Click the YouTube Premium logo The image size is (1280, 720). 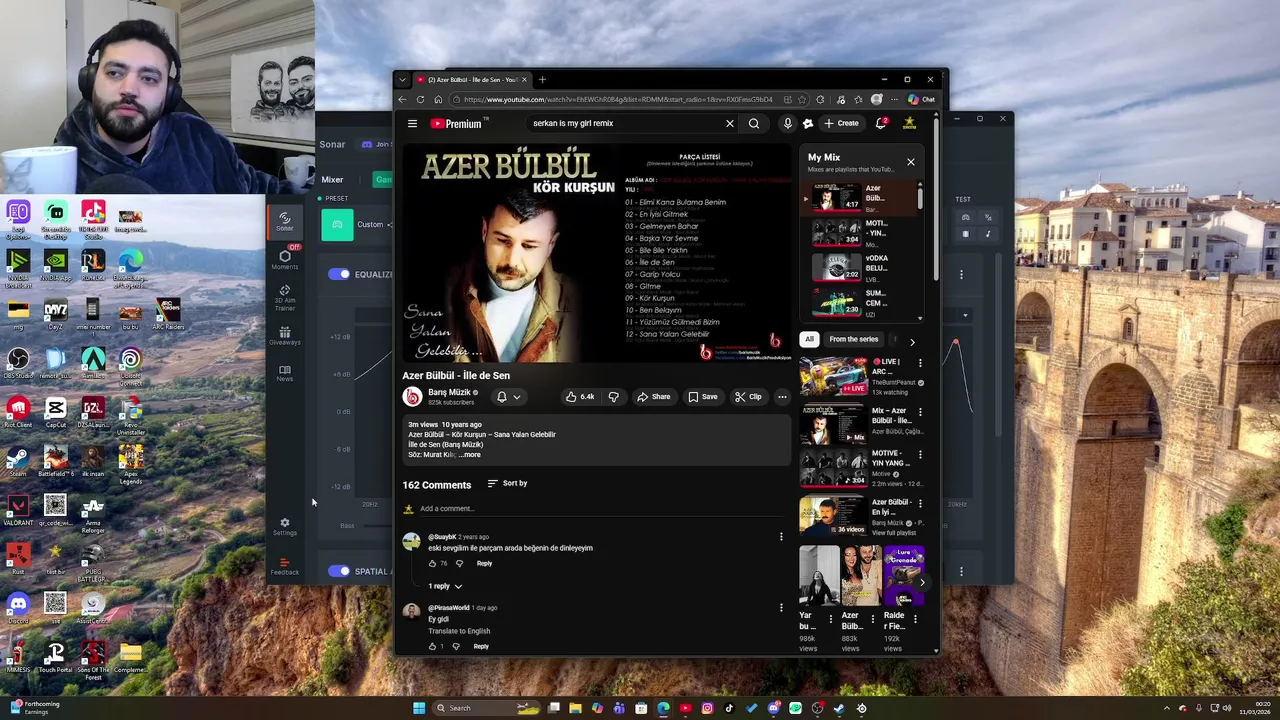pos(458,124)
